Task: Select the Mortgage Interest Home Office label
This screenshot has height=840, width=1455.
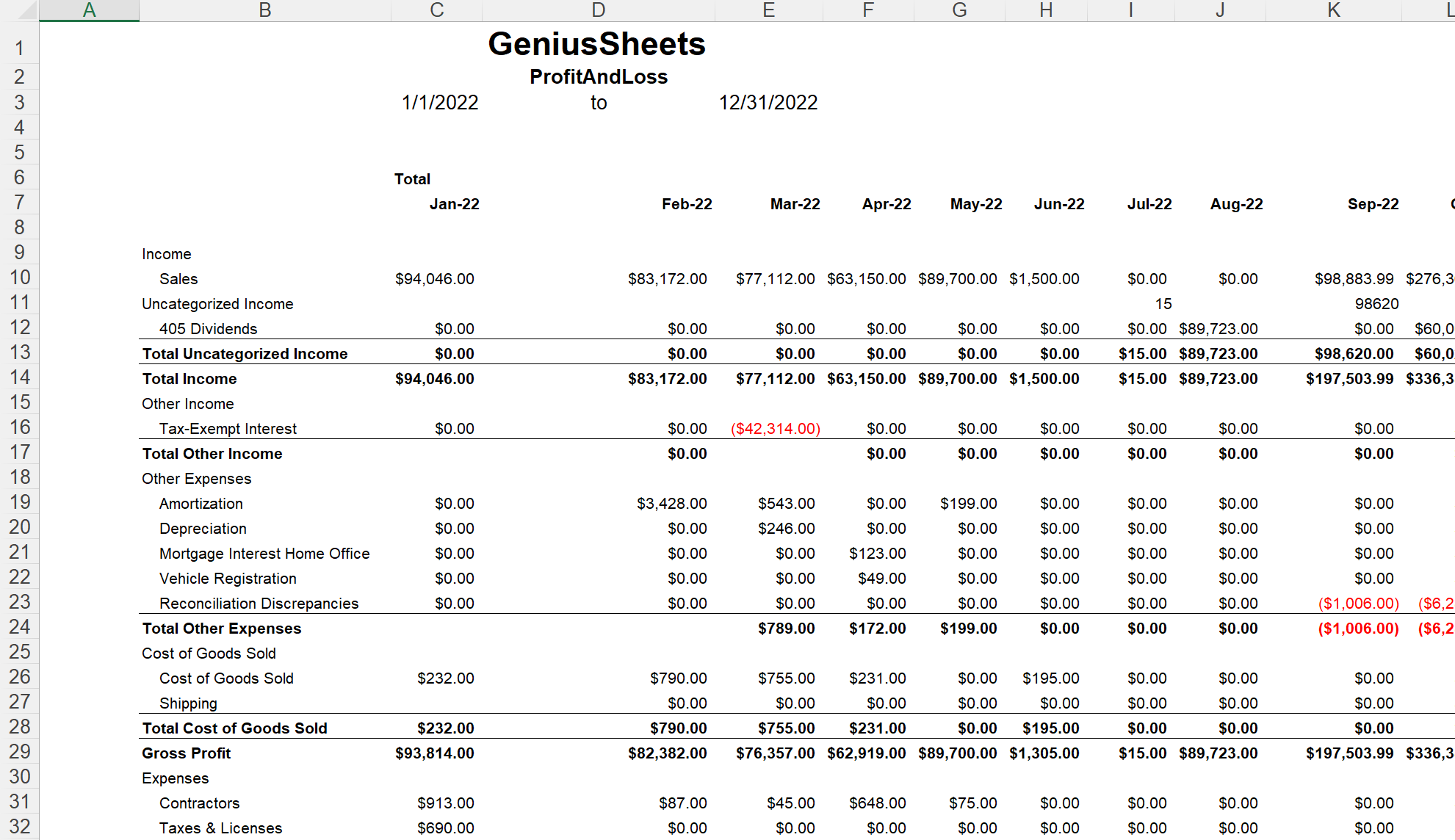Action: pyautogui.click(x=264, y=554)
